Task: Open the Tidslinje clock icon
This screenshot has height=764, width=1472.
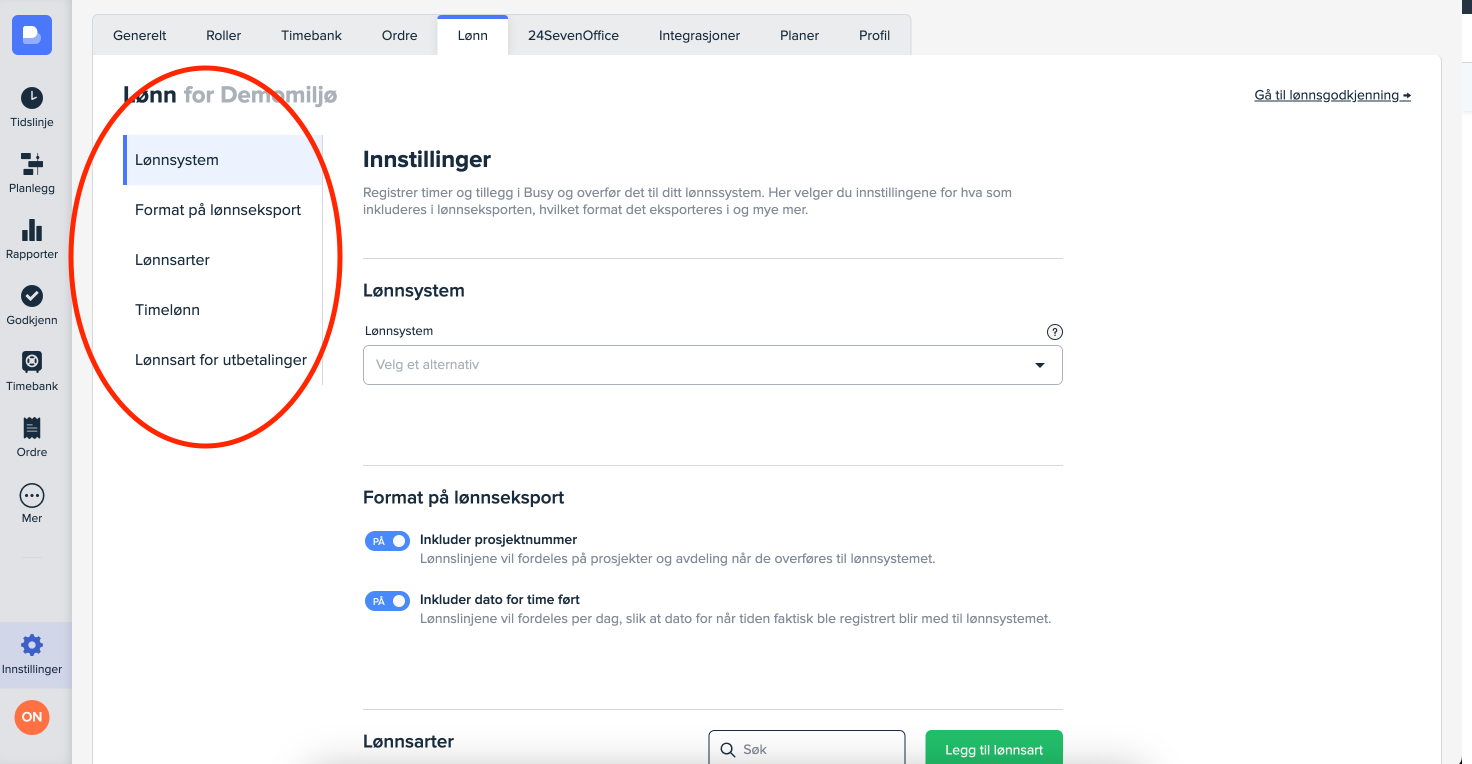Action: click(x=32, y=98)
